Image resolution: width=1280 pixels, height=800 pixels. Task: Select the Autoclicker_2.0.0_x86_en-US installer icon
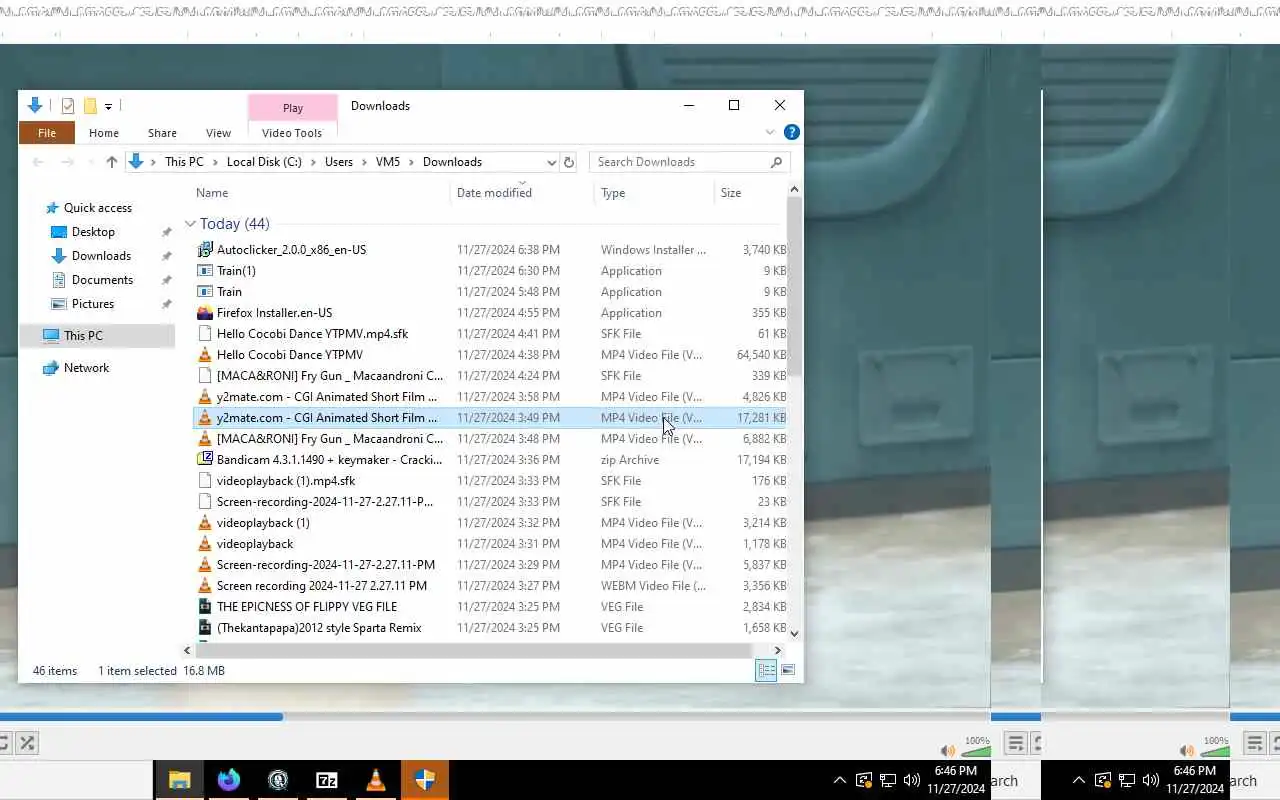(205, 250)
